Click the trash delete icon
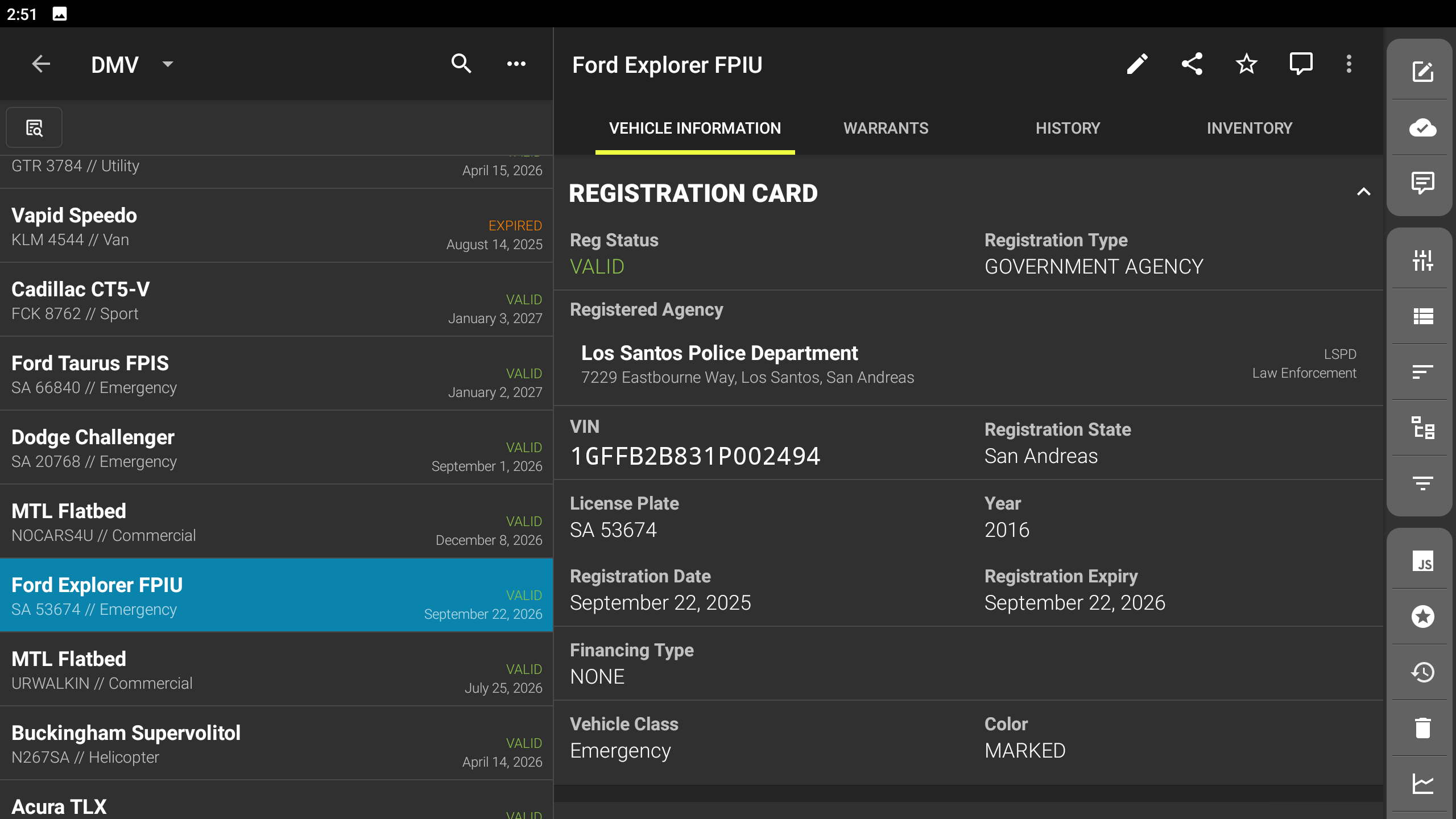Image resolution: width=1456 pixels, height=819 pixels. [1422, 728]
